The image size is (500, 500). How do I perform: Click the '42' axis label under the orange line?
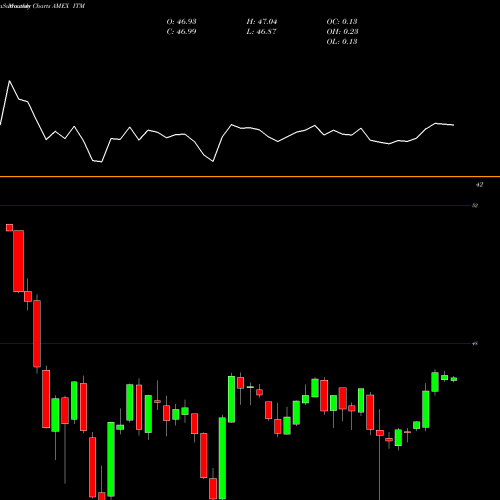coord(479,184)
